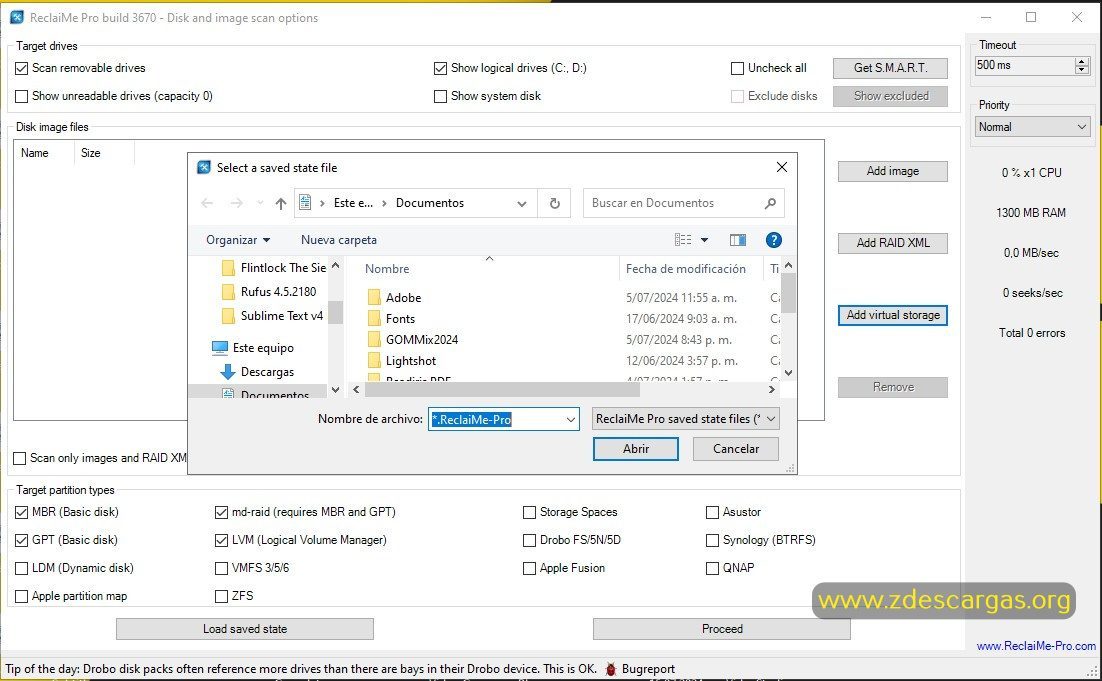Click the Abrir button
The height and width of the screenshot is (681, 1102).
[636, 449]
